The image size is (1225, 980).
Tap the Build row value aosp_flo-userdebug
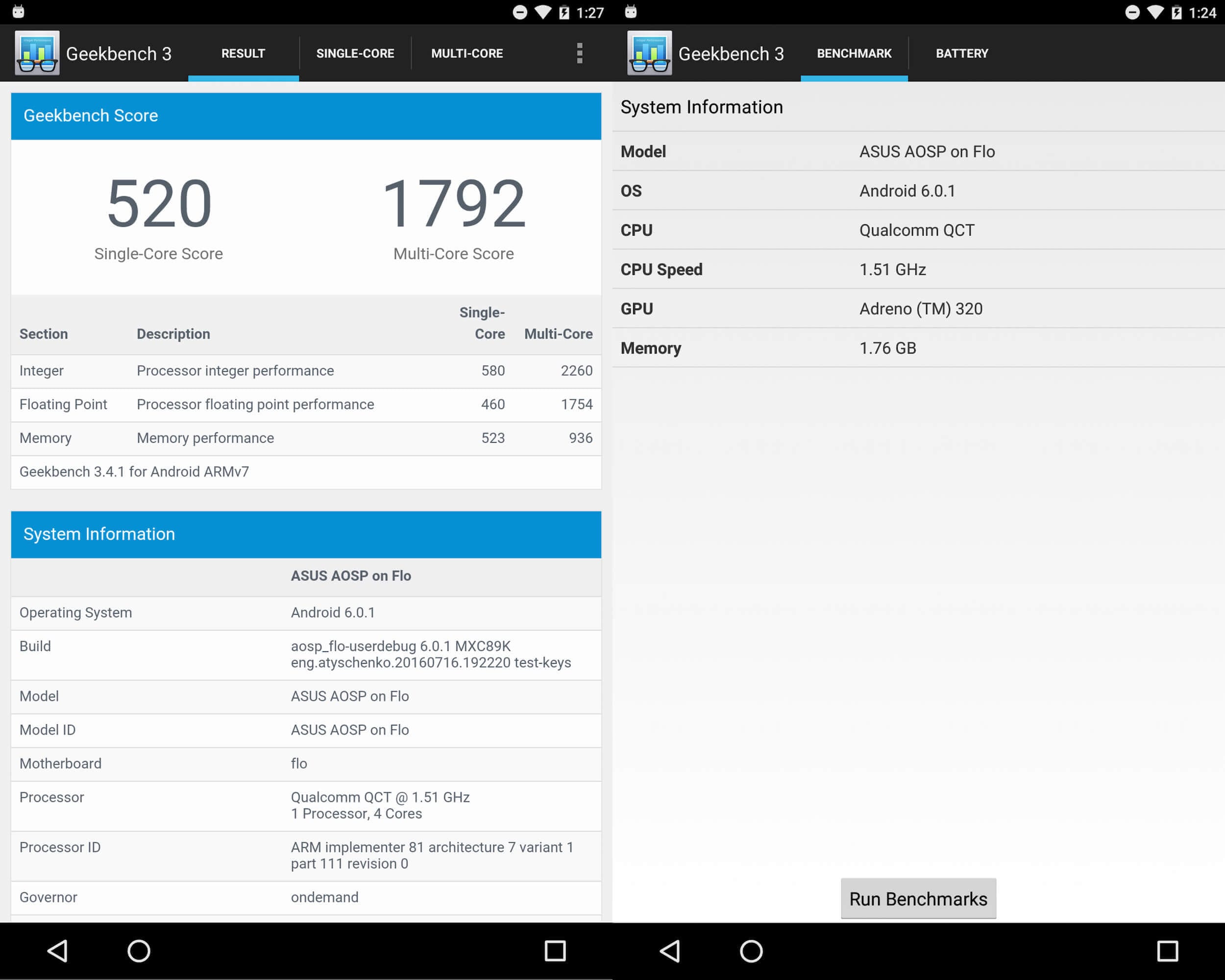coord(430,655)
